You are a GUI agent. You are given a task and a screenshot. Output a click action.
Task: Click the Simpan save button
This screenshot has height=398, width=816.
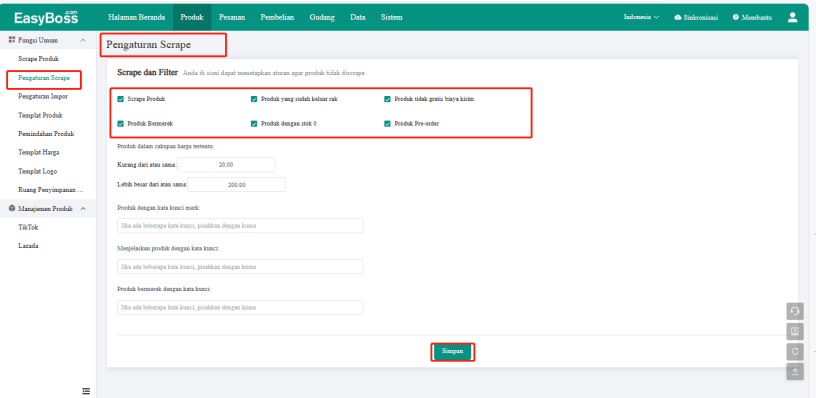tap(453, 351)
